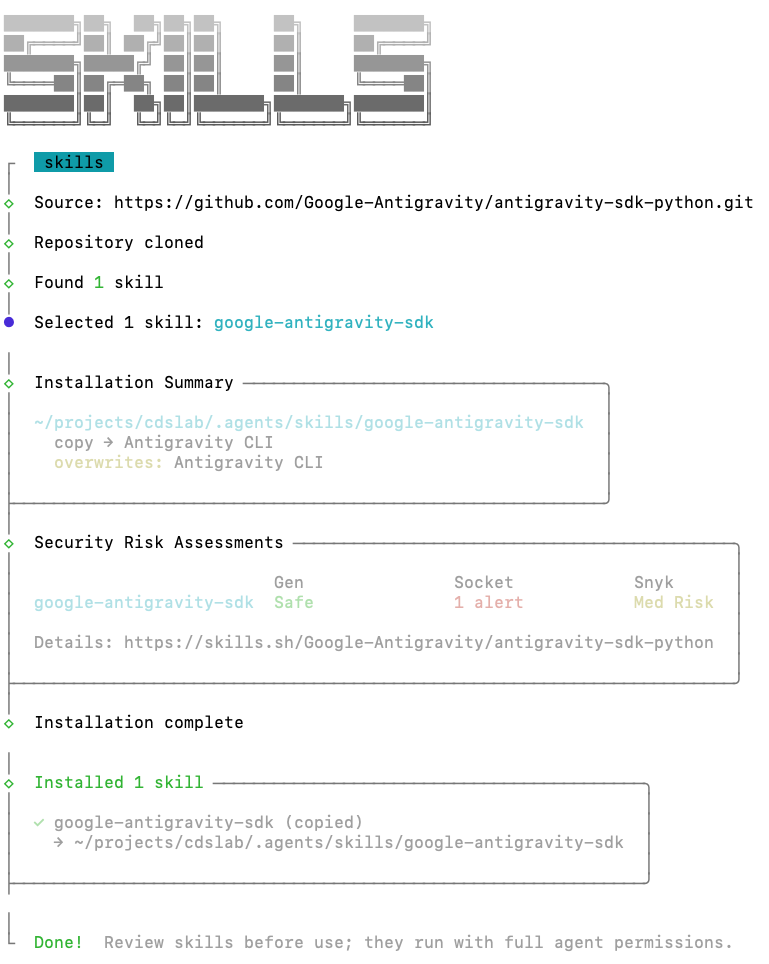Click the green diamond beside Source

click(x=9, y=203)
